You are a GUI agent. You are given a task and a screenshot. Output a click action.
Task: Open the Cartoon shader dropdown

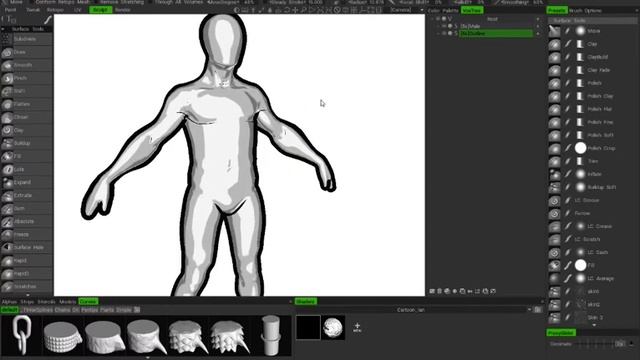[529, 310]
